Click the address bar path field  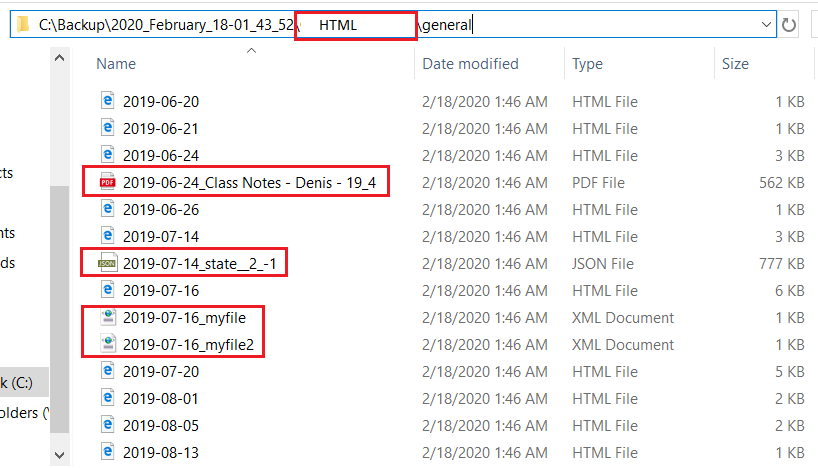point(393,25)
